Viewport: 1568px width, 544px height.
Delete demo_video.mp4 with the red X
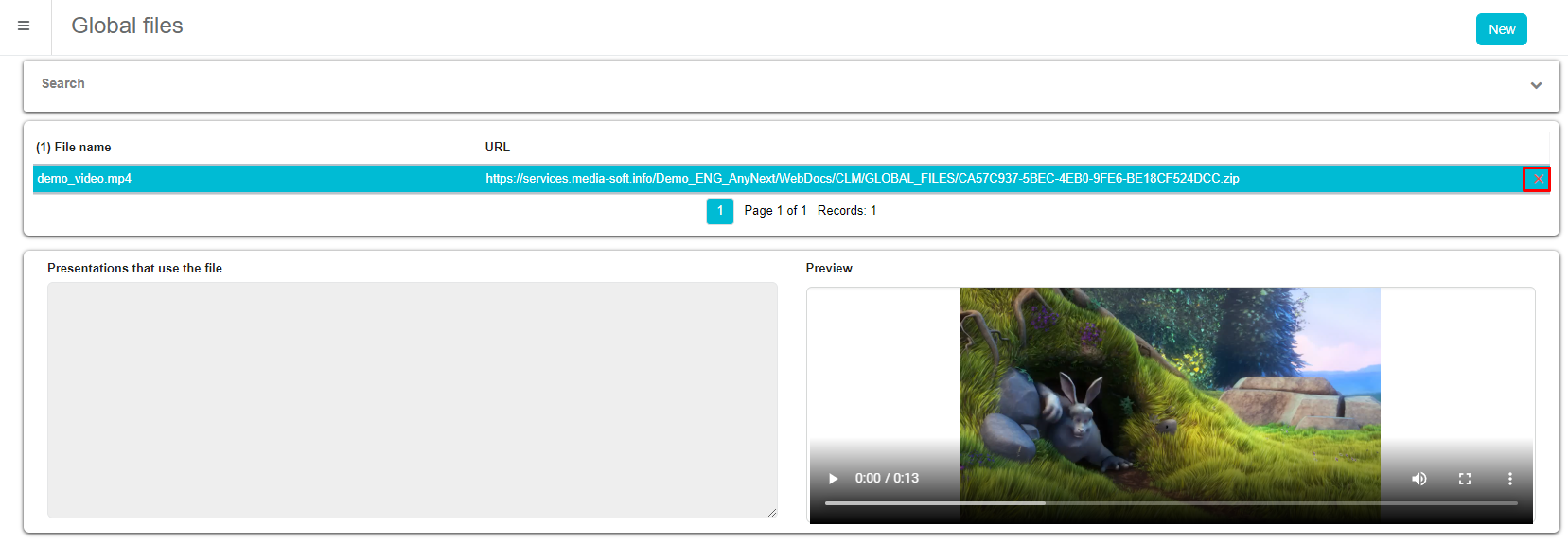1537,179
